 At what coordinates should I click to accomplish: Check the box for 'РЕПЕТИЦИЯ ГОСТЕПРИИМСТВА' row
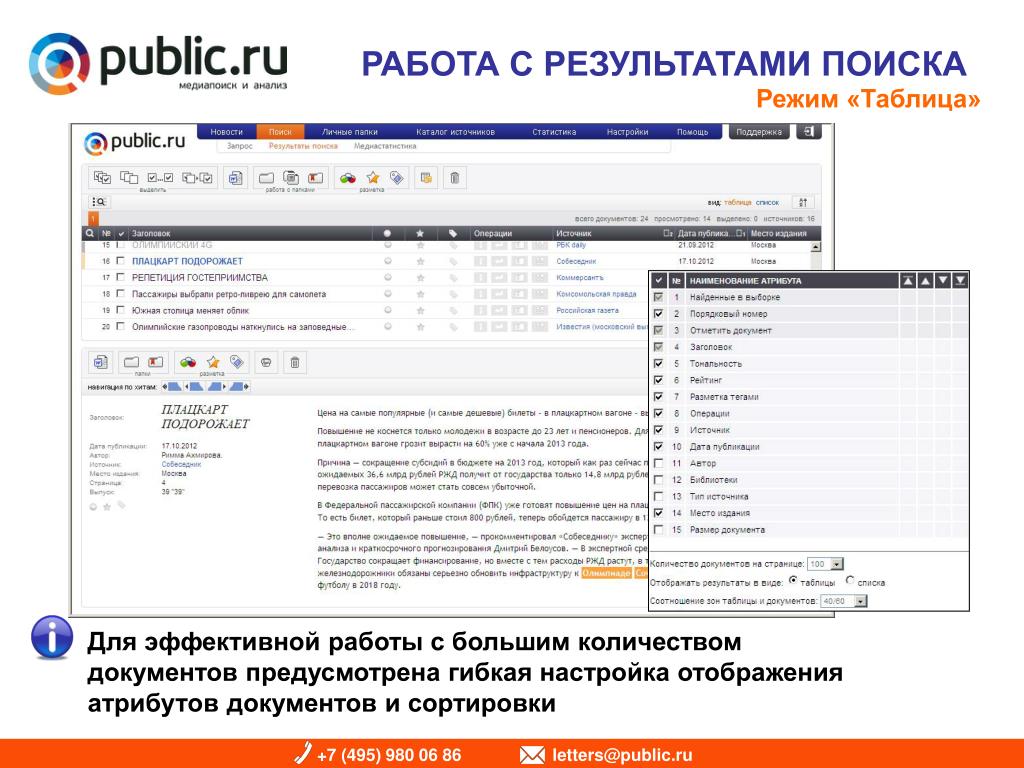coord(120,277)
